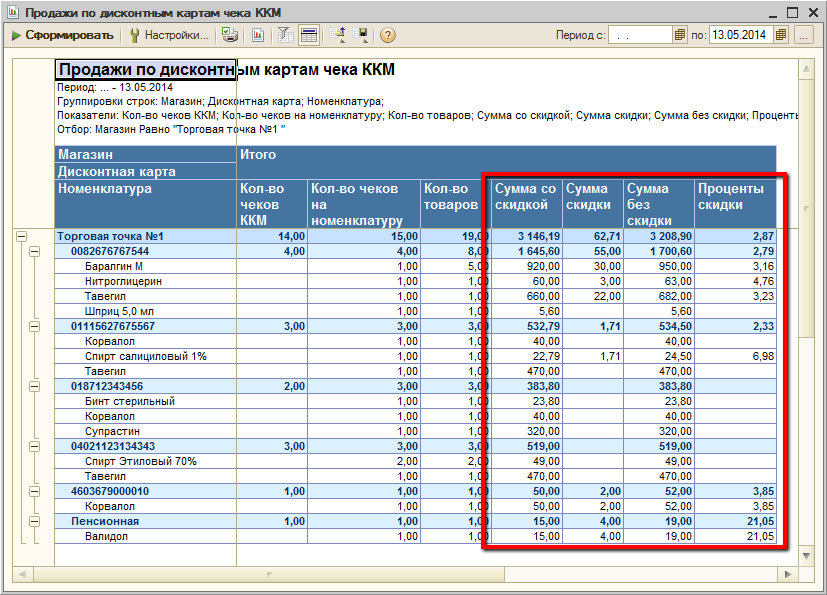Viewport: 827px width, 595px height.
Task: Collapse the Пенсионная card group
Action: pyautogui.click(x=35, y=522)
